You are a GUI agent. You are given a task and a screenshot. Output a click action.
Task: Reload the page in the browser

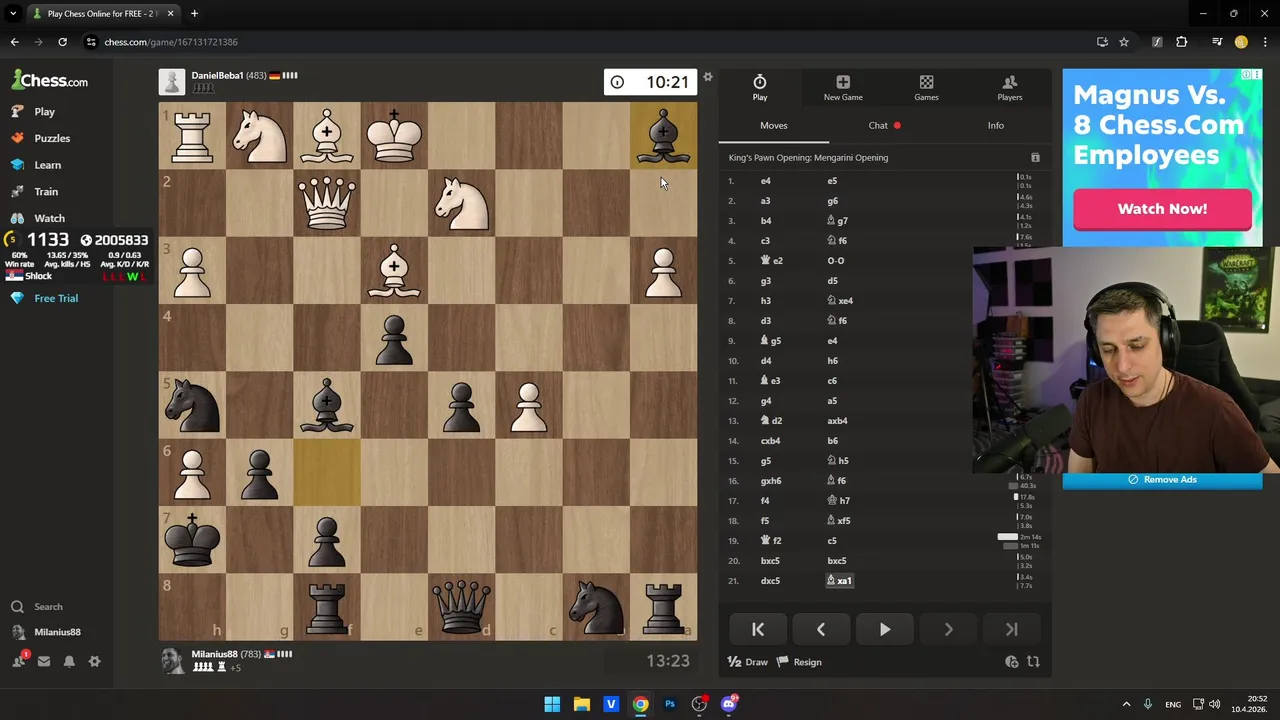(x=62, y=42)
